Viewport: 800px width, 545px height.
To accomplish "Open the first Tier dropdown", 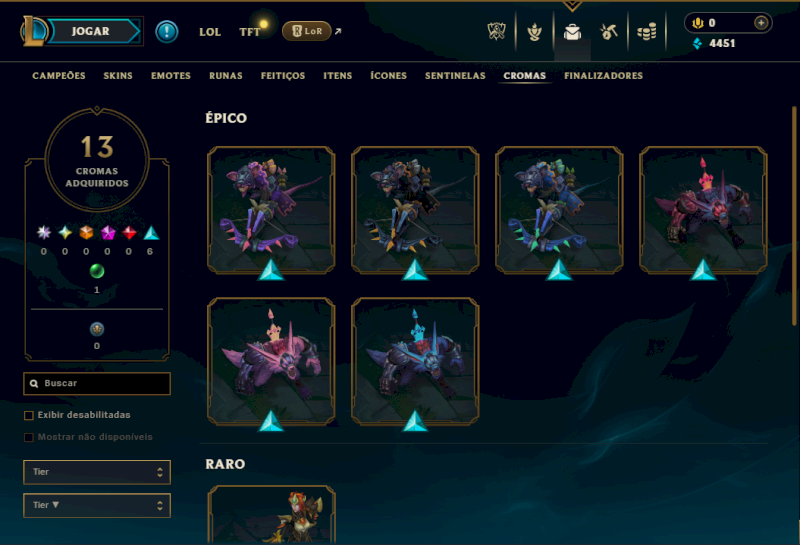I will 97,472.
